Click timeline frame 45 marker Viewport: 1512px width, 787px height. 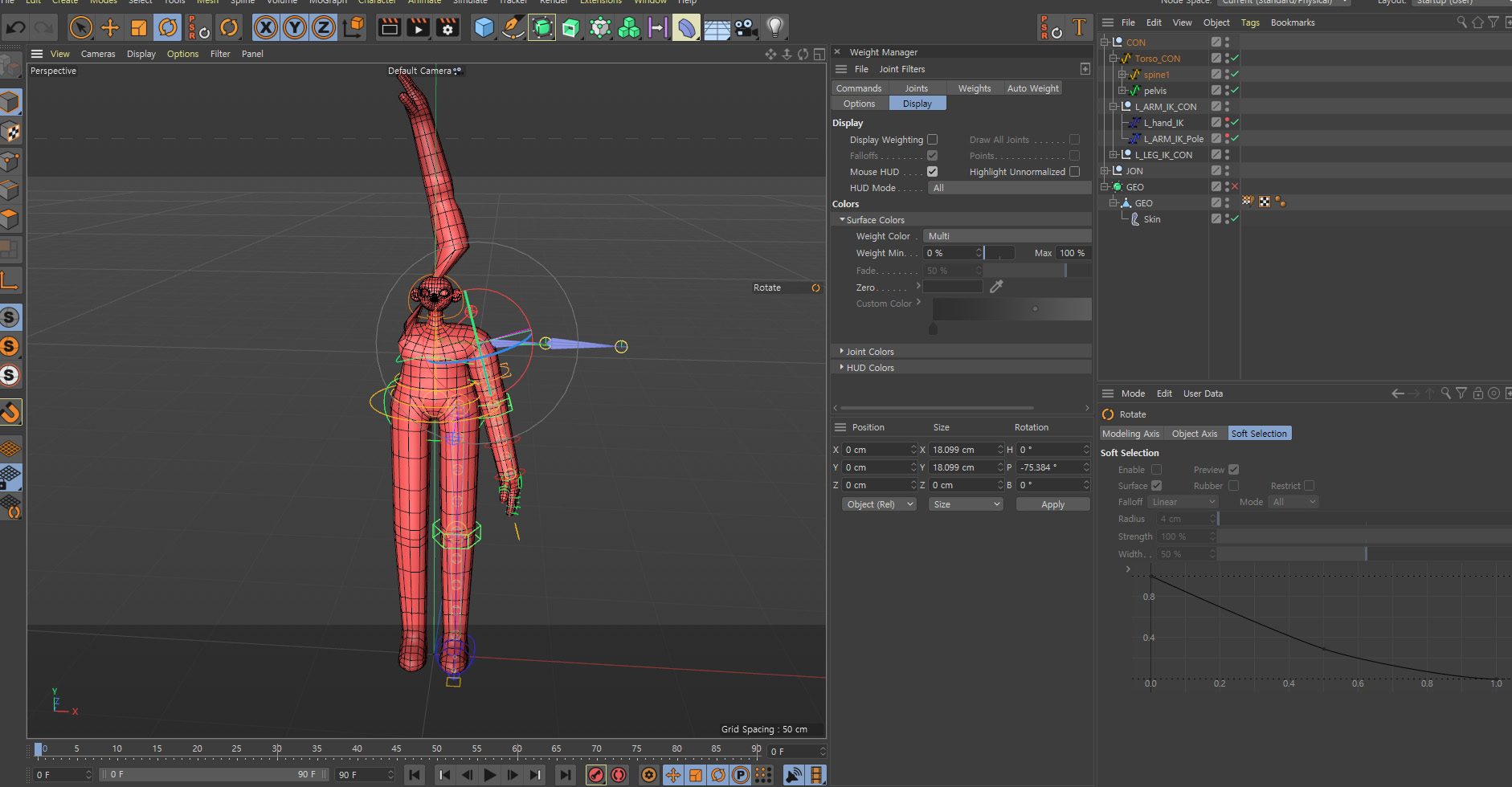pos(396,748)
